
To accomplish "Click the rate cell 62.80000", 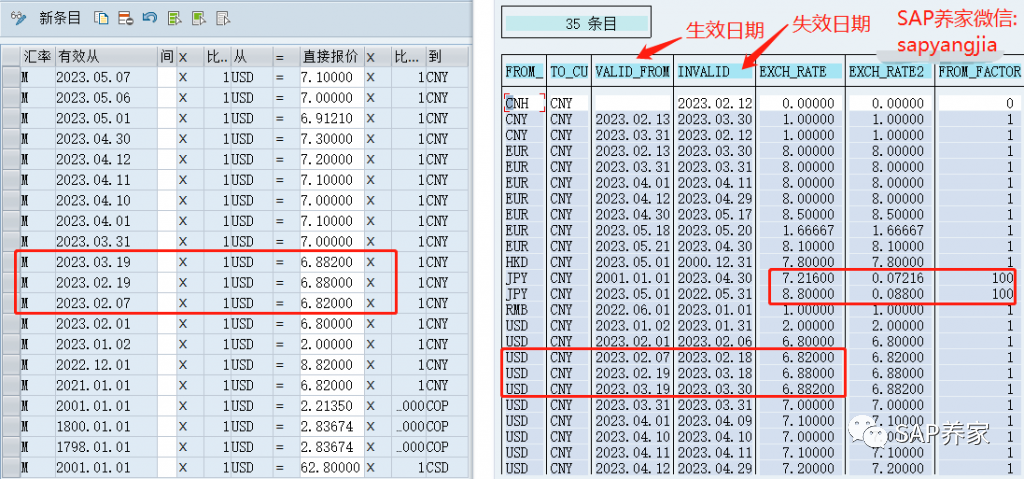I will coord(331,468).
